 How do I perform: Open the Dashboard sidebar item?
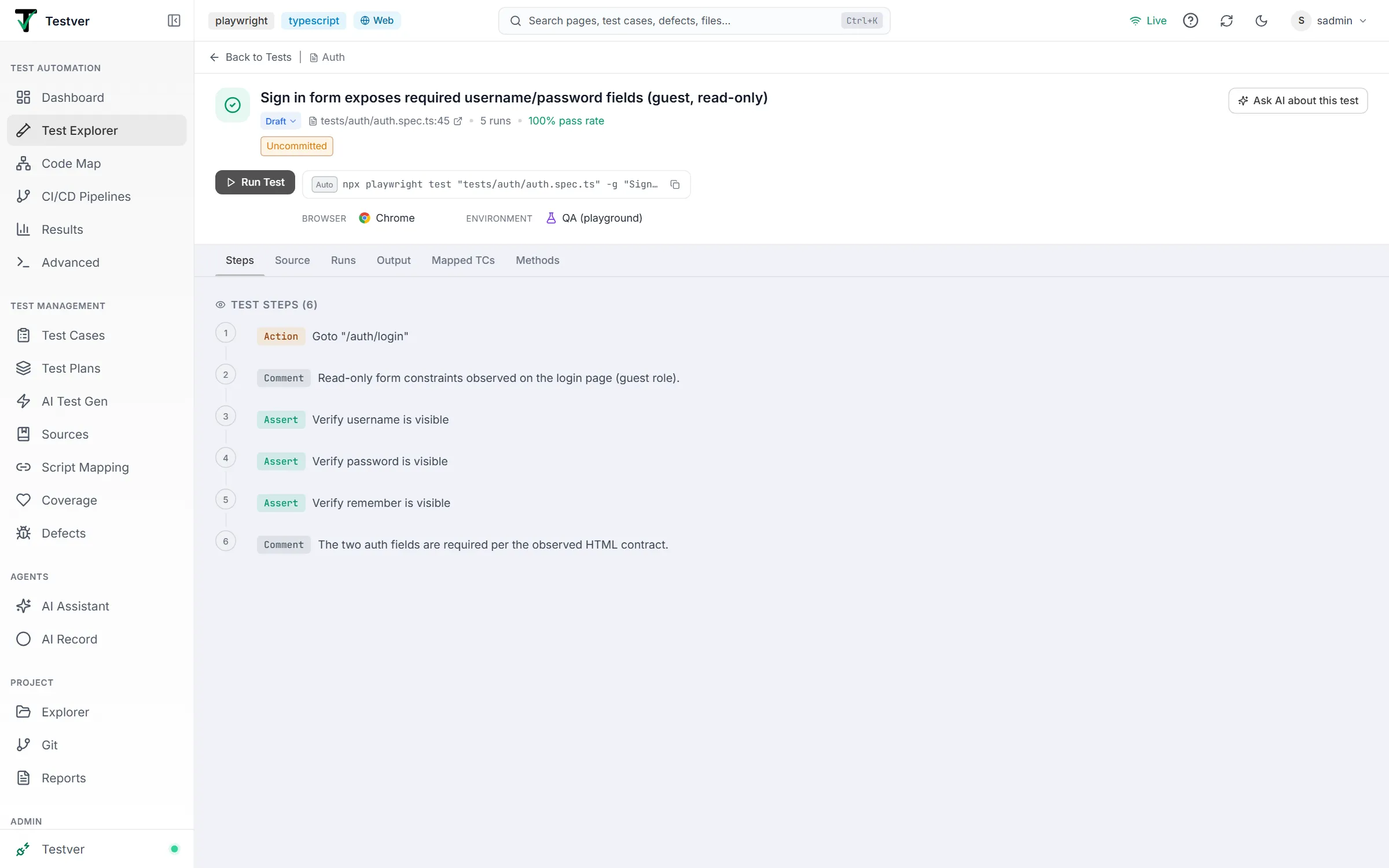click(97, 97)
